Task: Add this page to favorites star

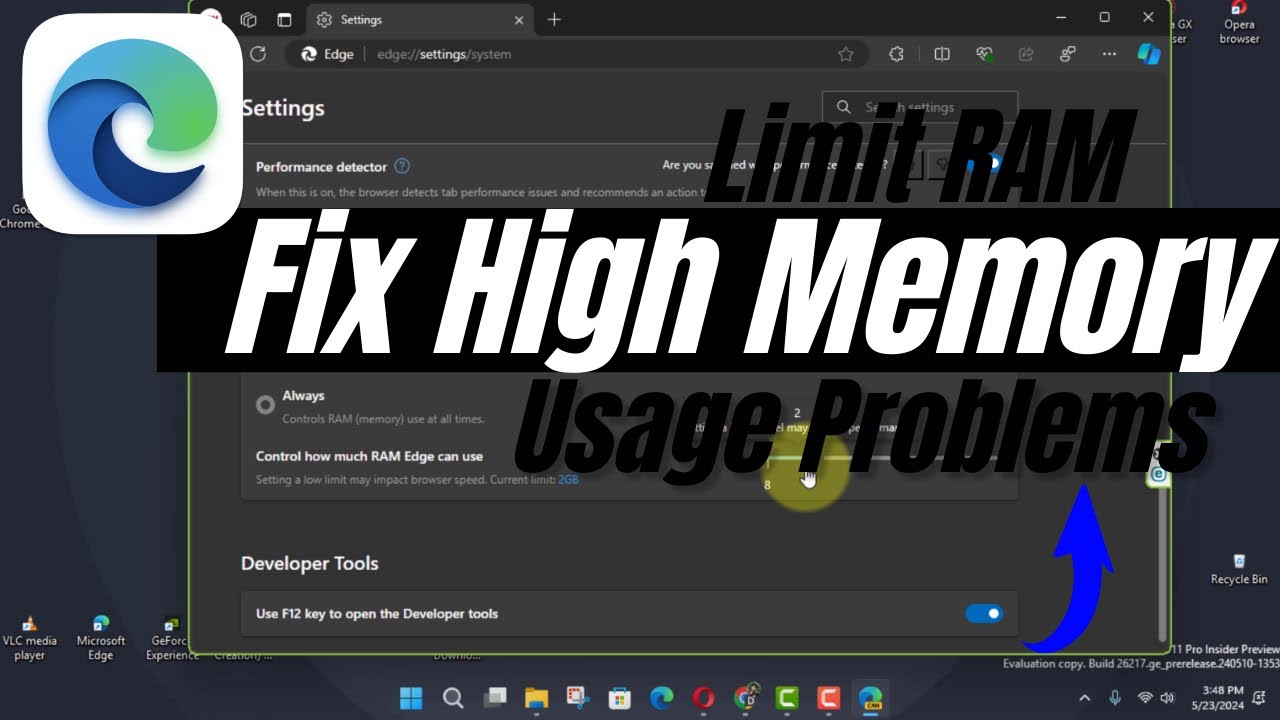Action: pos(846,54)
